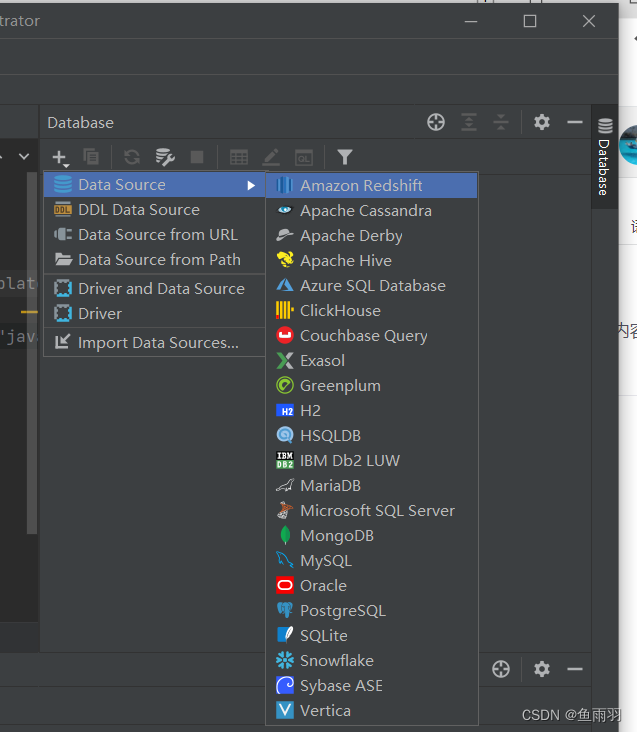Select PostgreSQL data source

[x=372, y=611]
